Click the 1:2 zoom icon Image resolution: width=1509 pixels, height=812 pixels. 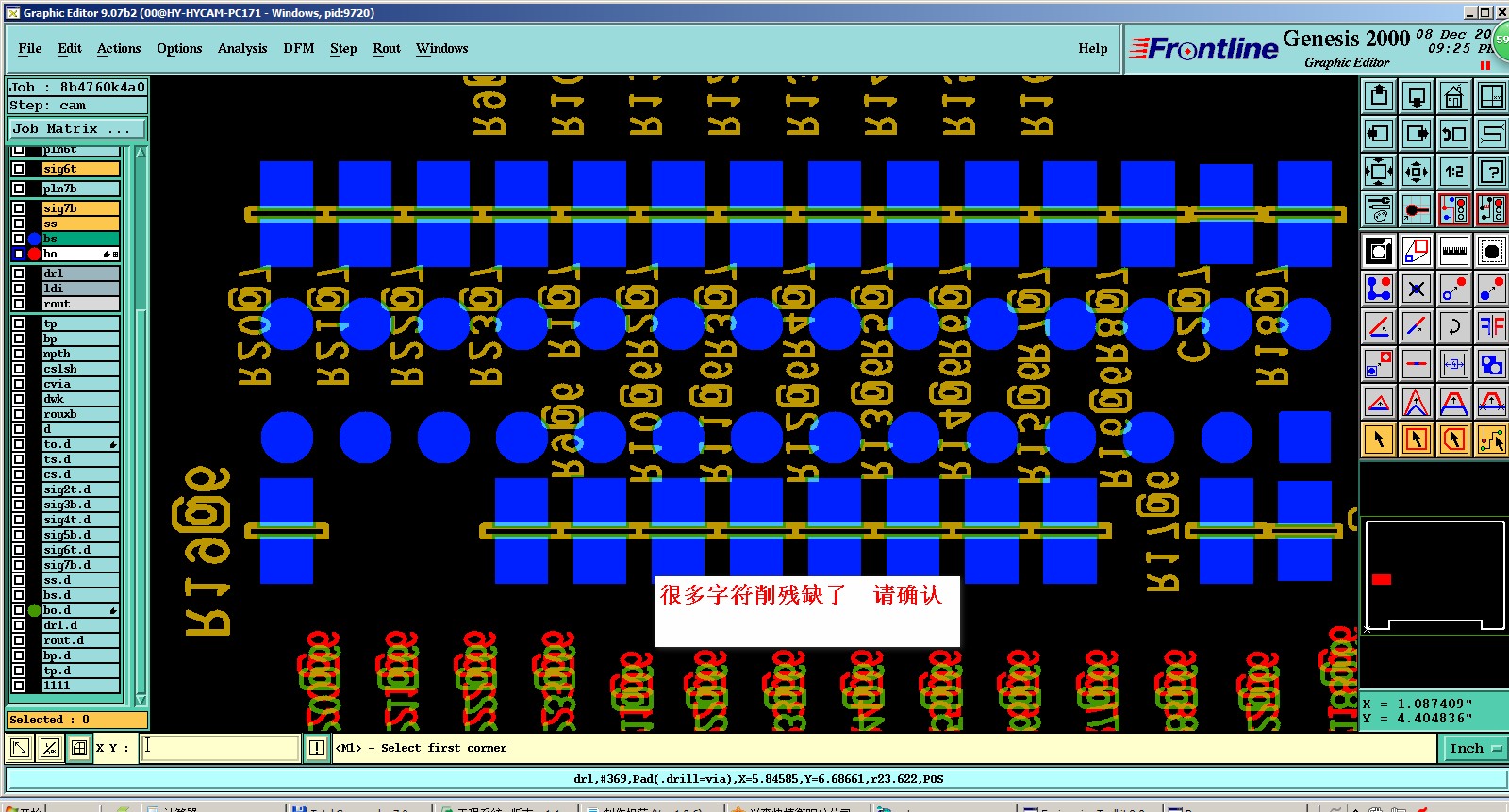click(1454, 172)
